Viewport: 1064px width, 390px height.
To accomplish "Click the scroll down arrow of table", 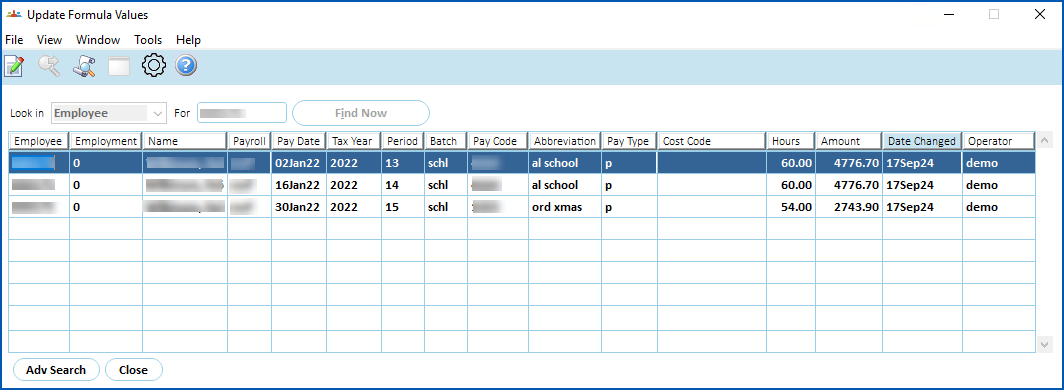I will [1045, 345].
